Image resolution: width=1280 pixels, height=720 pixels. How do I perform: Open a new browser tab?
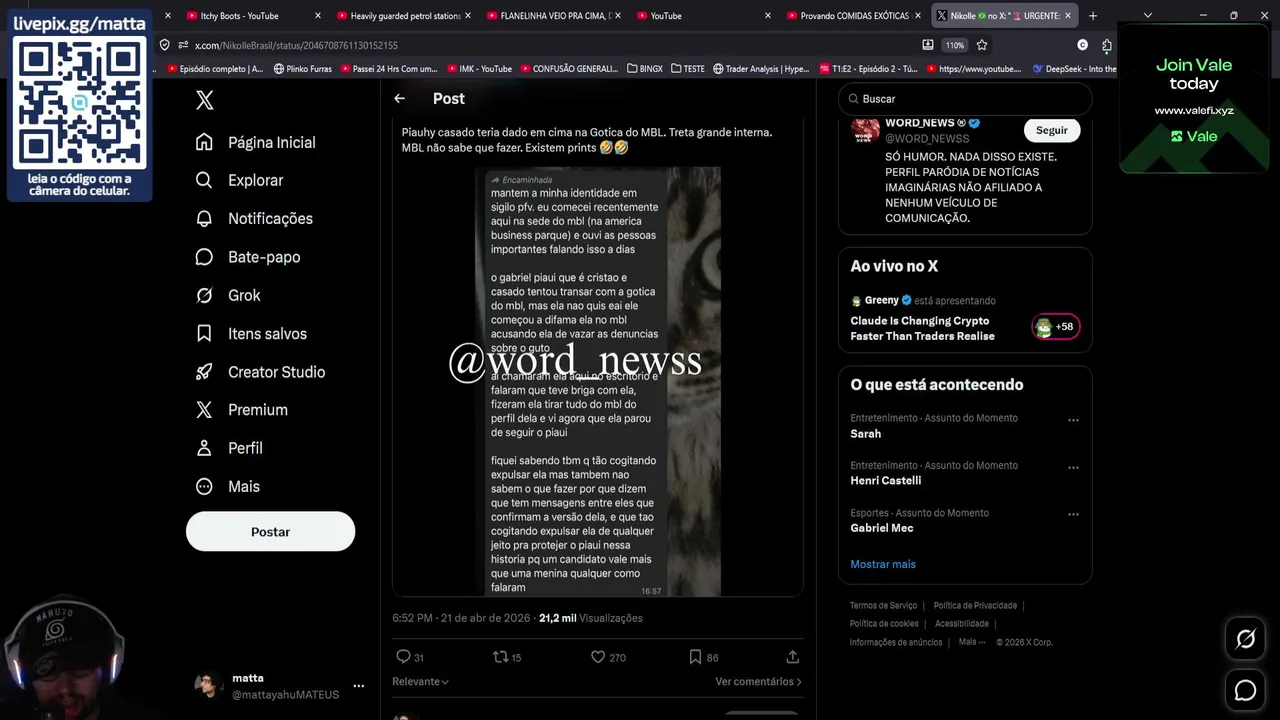pyautogui.click(x=1092, y=16)
